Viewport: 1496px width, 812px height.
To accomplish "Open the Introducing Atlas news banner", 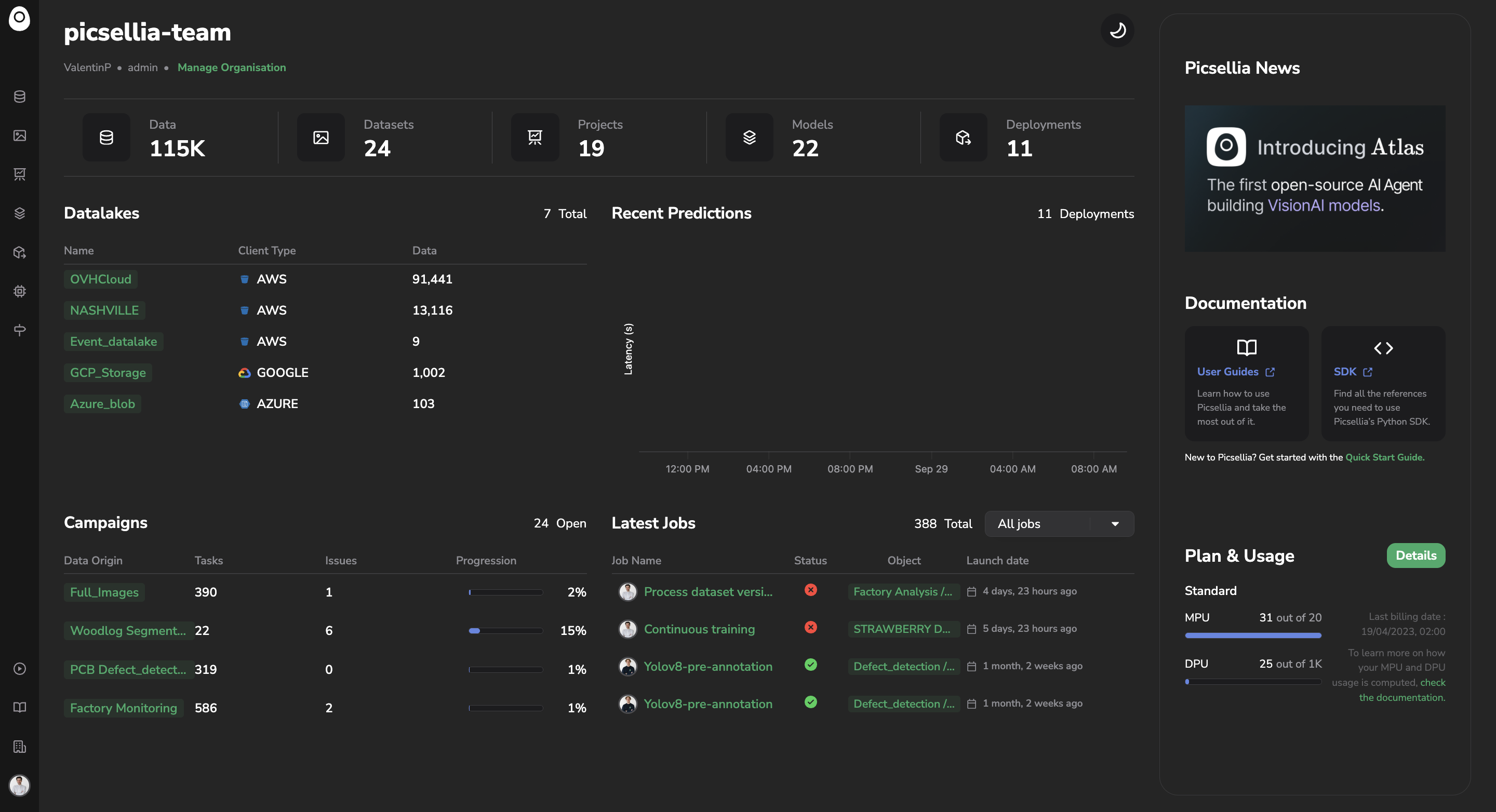I will [x=1314, y=178].
